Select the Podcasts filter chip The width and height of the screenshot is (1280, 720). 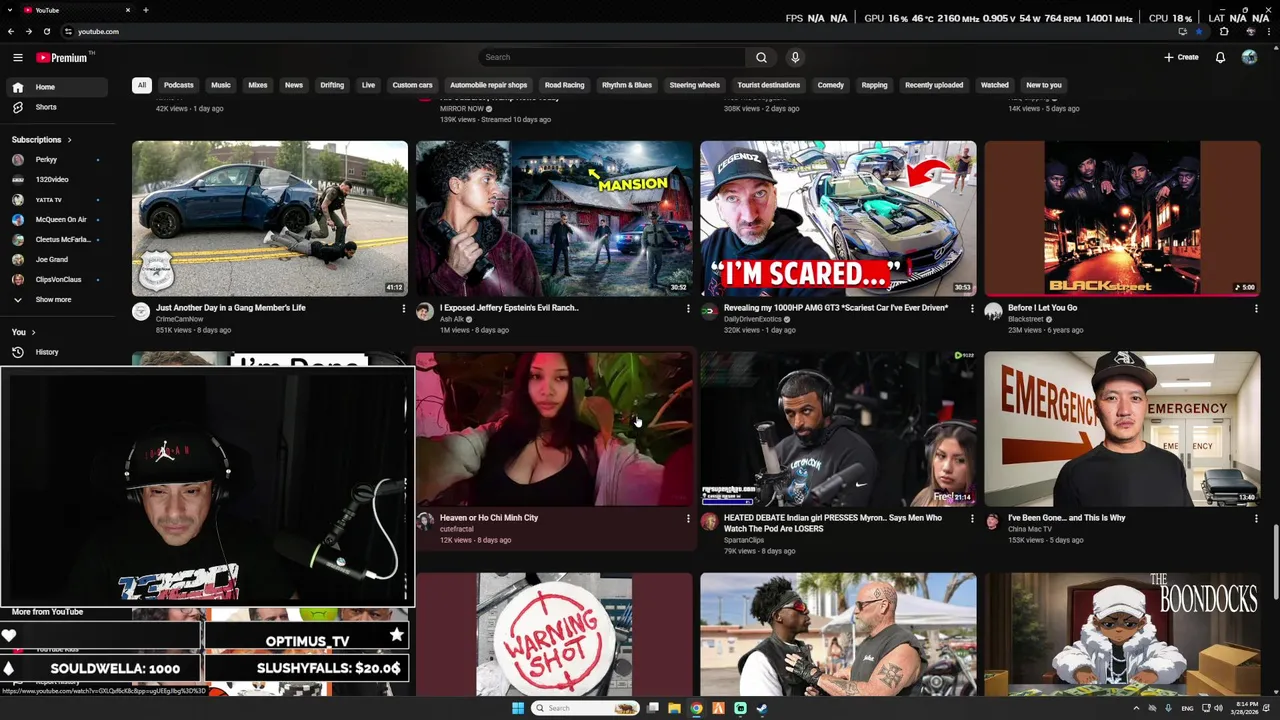tap(179, 85)
